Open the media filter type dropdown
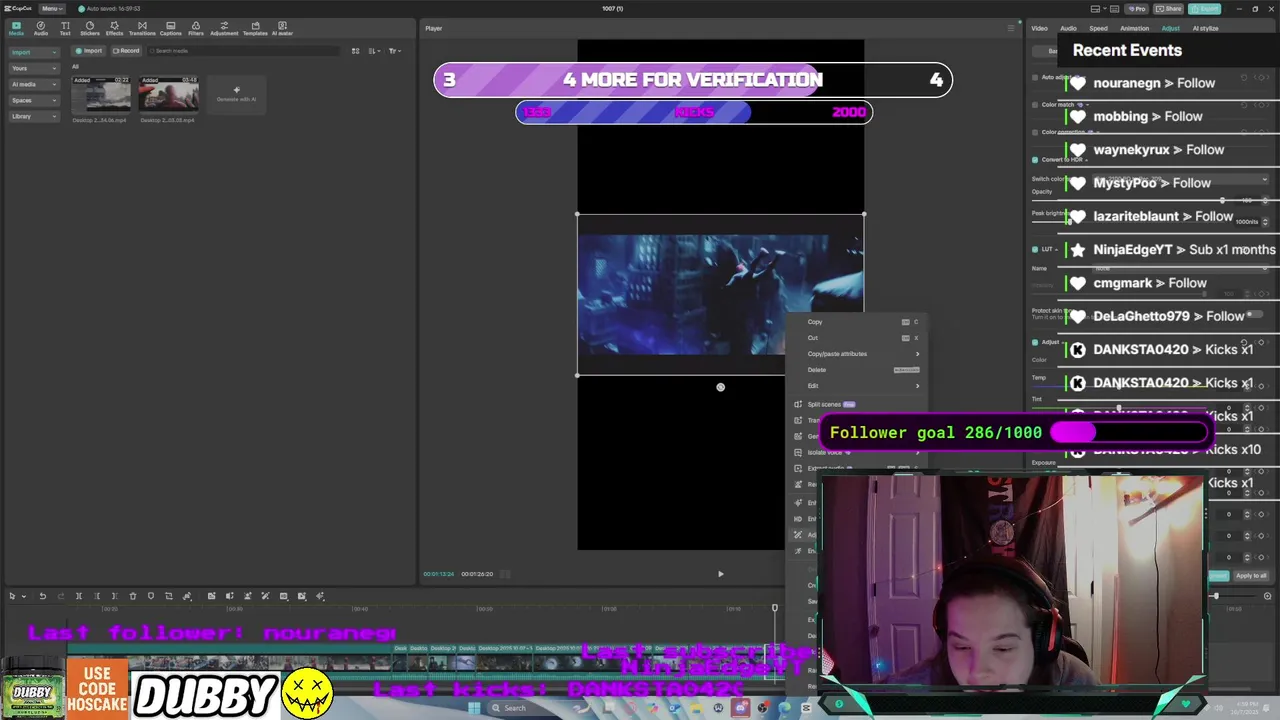Screen dimensions: 1280x720 coord(395,51)
